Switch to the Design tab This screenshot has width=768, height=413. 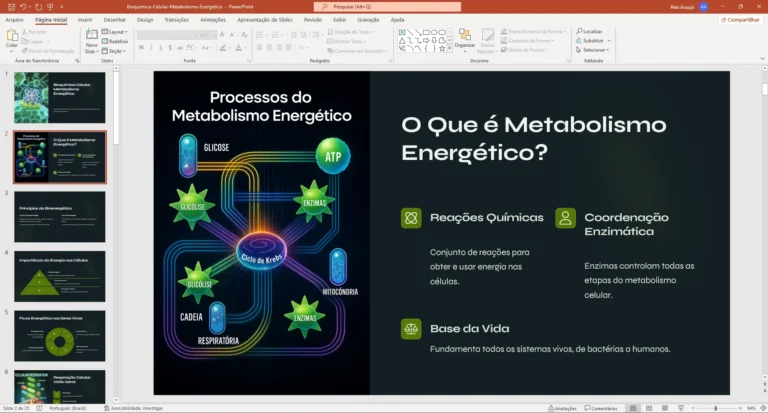[145, 20]
